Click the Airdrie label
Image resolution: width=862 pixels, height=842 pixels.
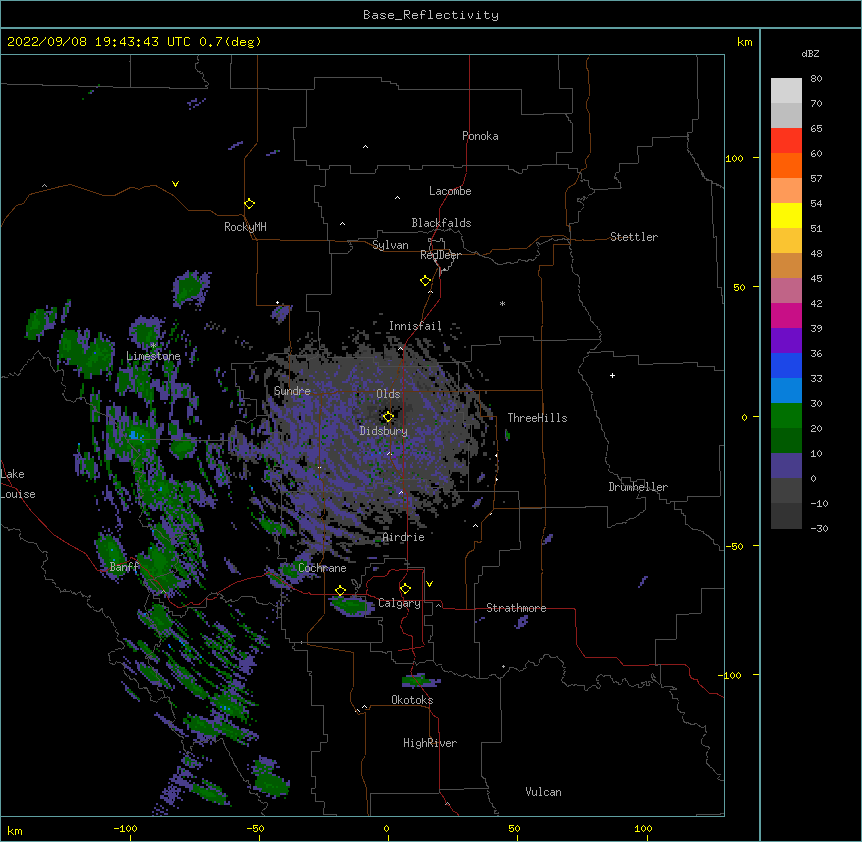(x=404, y=538)
